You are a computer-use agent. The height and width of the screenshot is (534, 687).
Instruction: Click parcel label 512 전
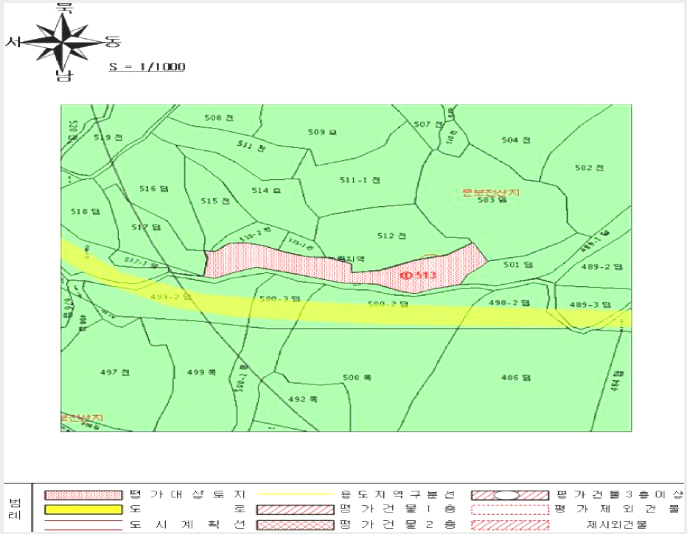point(392,236)
